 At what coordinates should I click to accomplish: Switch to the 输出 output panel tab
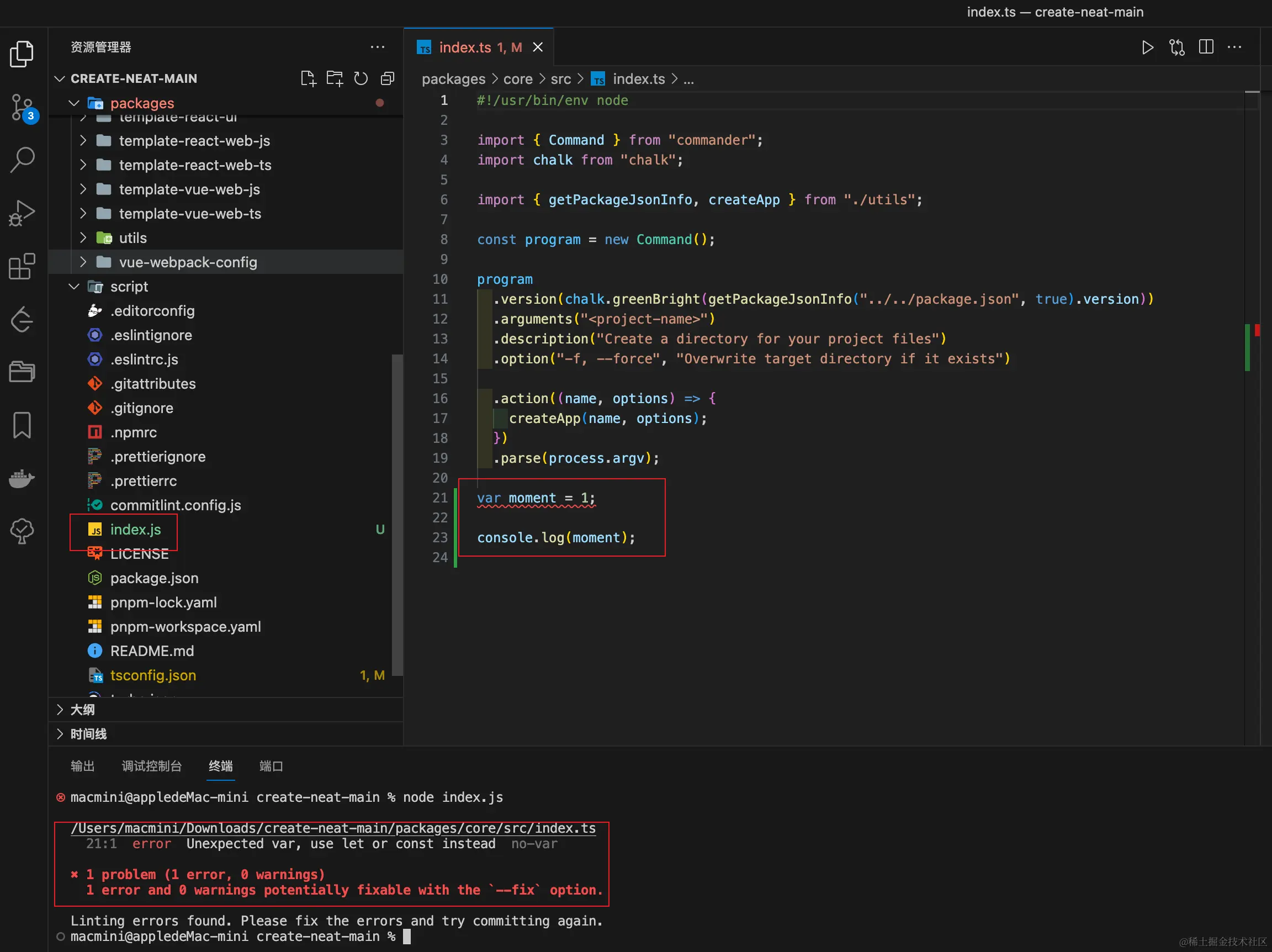(82, 765)
